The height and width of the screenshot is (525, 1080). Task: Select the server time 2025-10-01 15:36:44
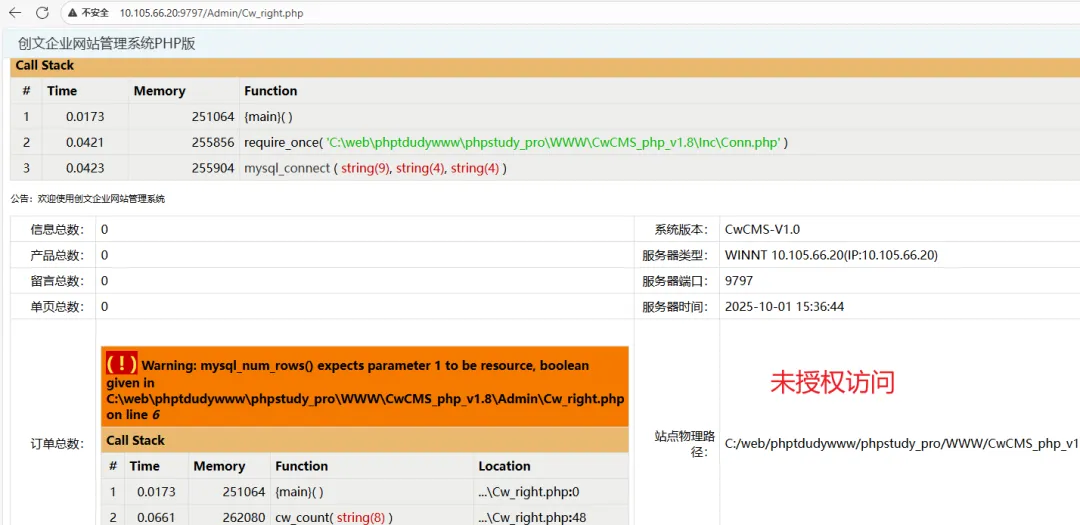click(x=785, y=307)
